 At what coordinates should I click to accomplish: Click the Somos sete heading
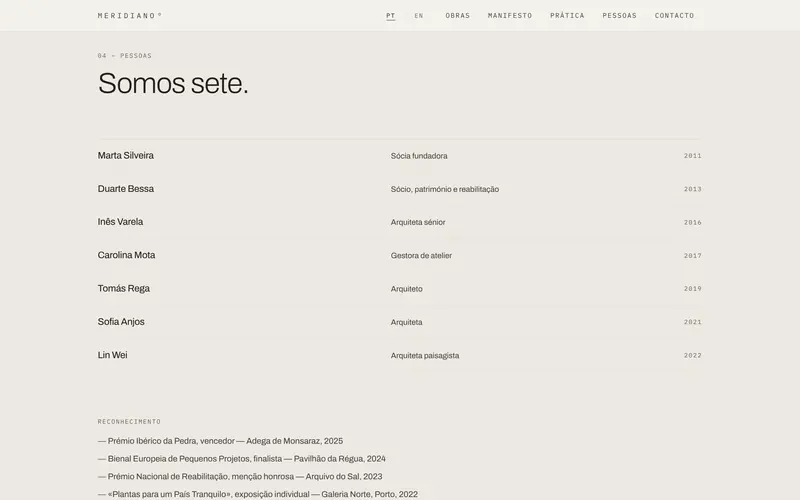173,83
